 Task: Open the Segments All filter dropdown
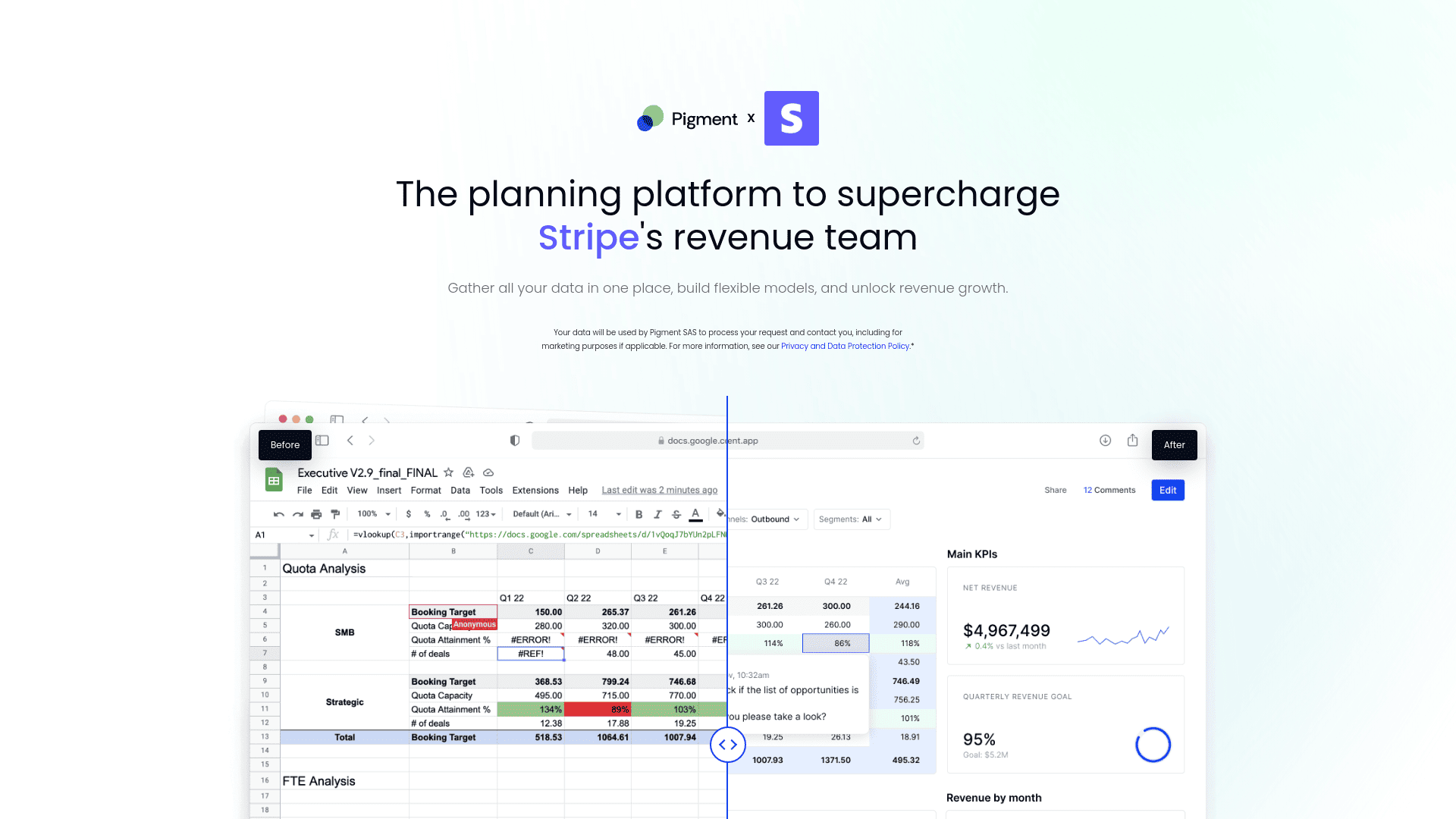point(852,519)
